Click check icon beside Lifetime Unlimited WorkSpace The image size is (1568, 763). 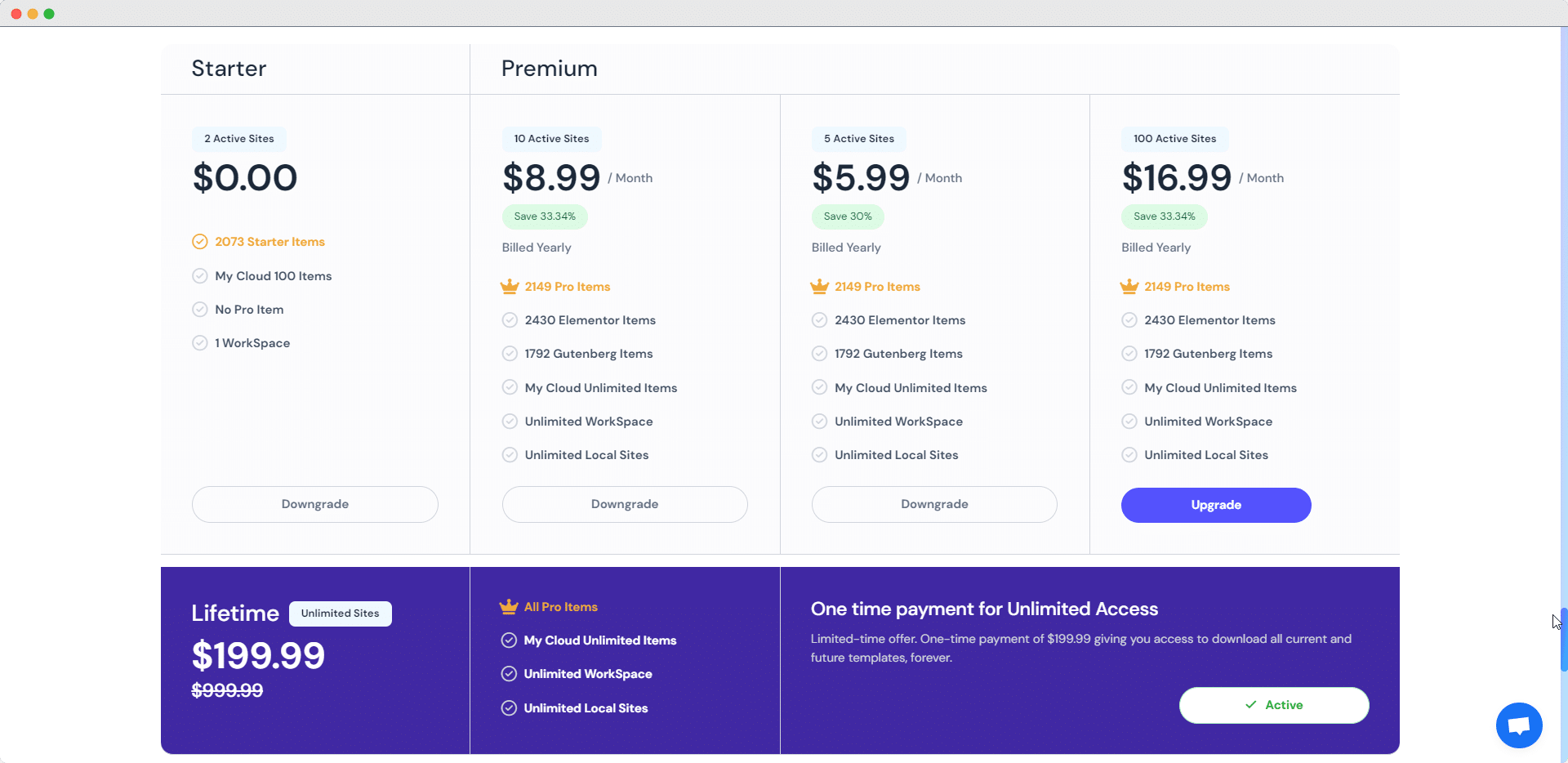[509, 674]
